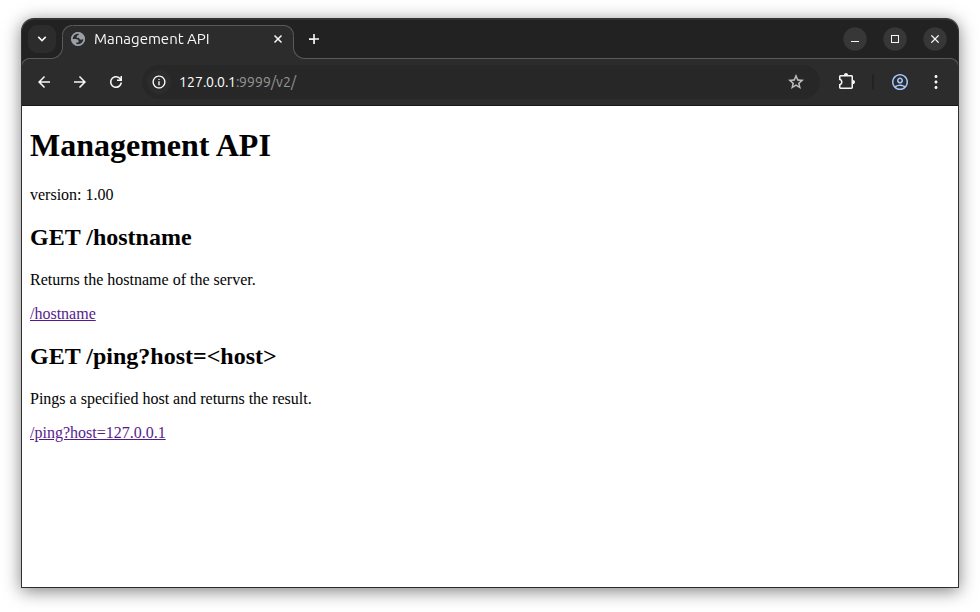
Task: Click the browser profile avatar icon
Action: (x=899, y=82)
